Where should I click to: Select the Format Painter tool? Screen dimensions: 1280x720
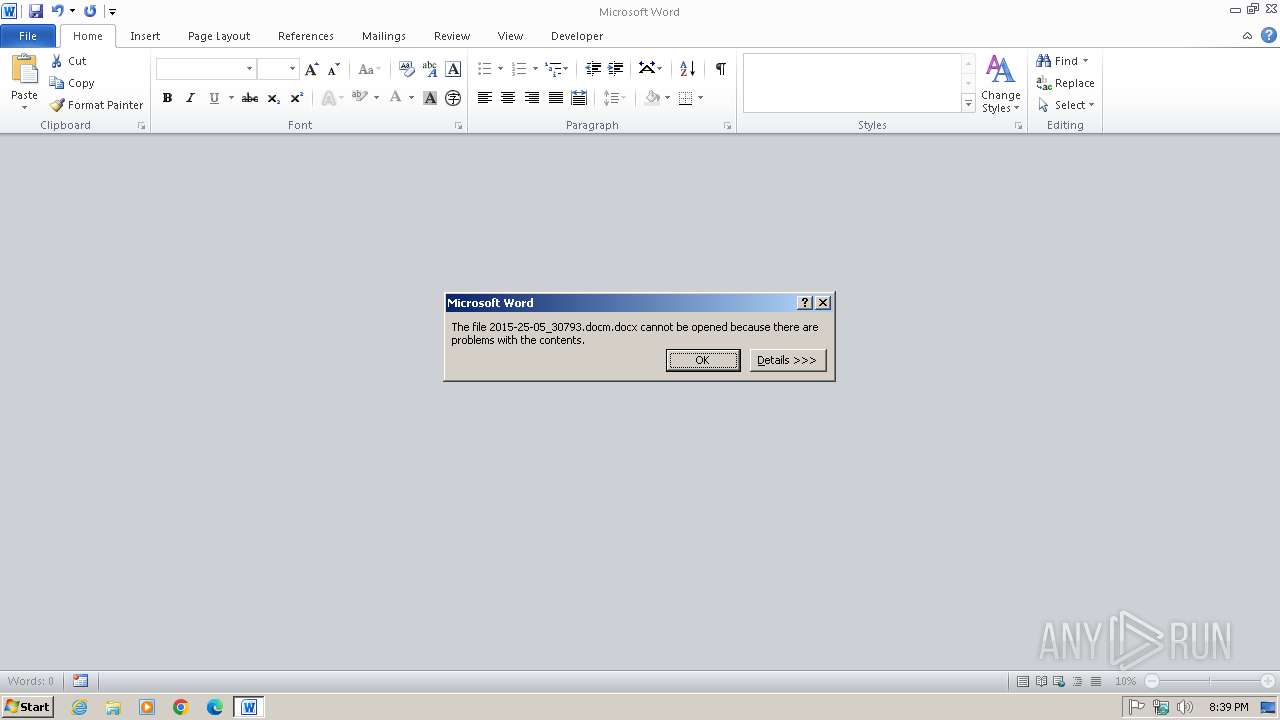tap(97, 105)
